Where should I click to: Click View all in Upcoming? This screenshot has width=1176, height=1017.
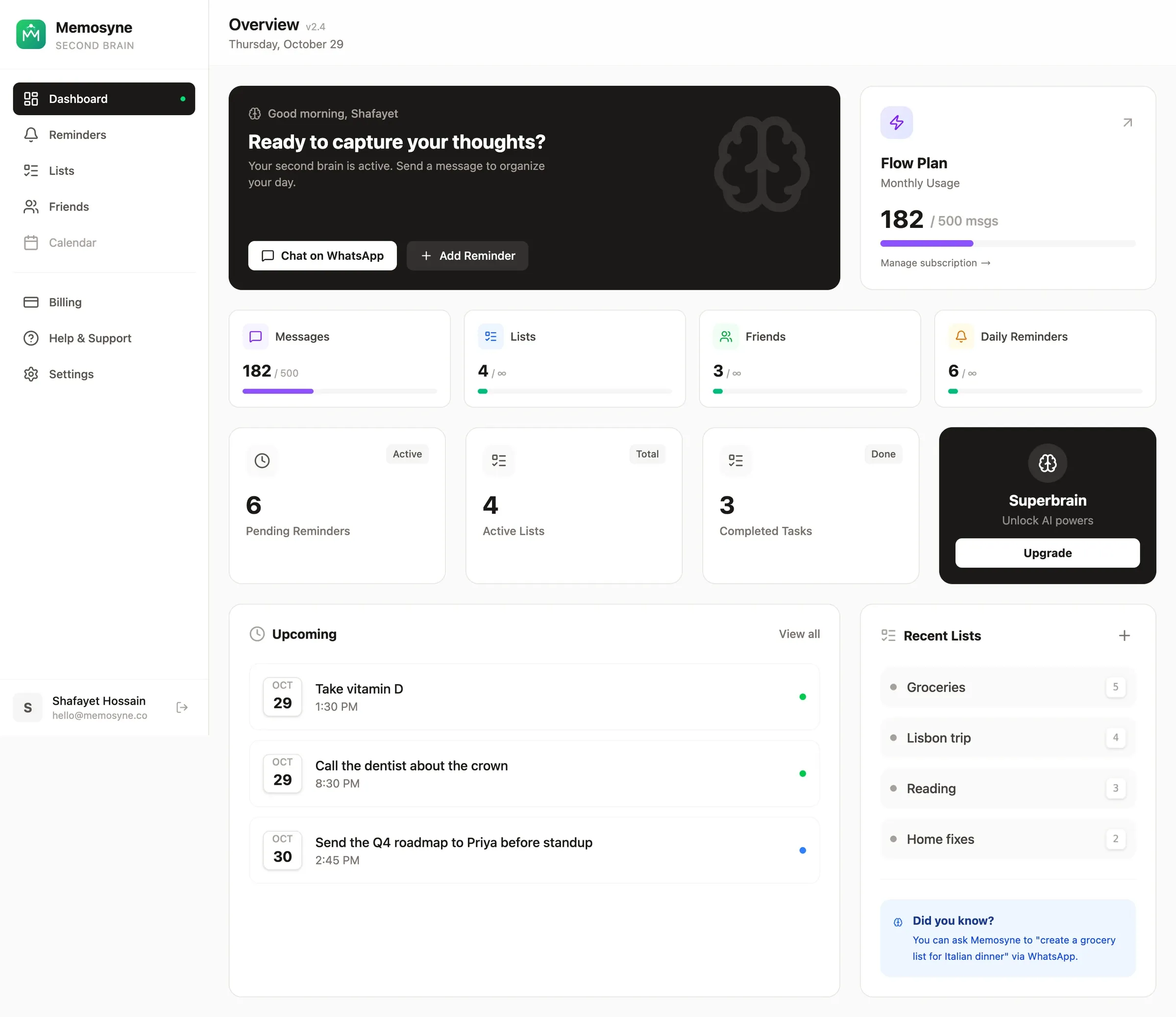(x=799, y=634)
